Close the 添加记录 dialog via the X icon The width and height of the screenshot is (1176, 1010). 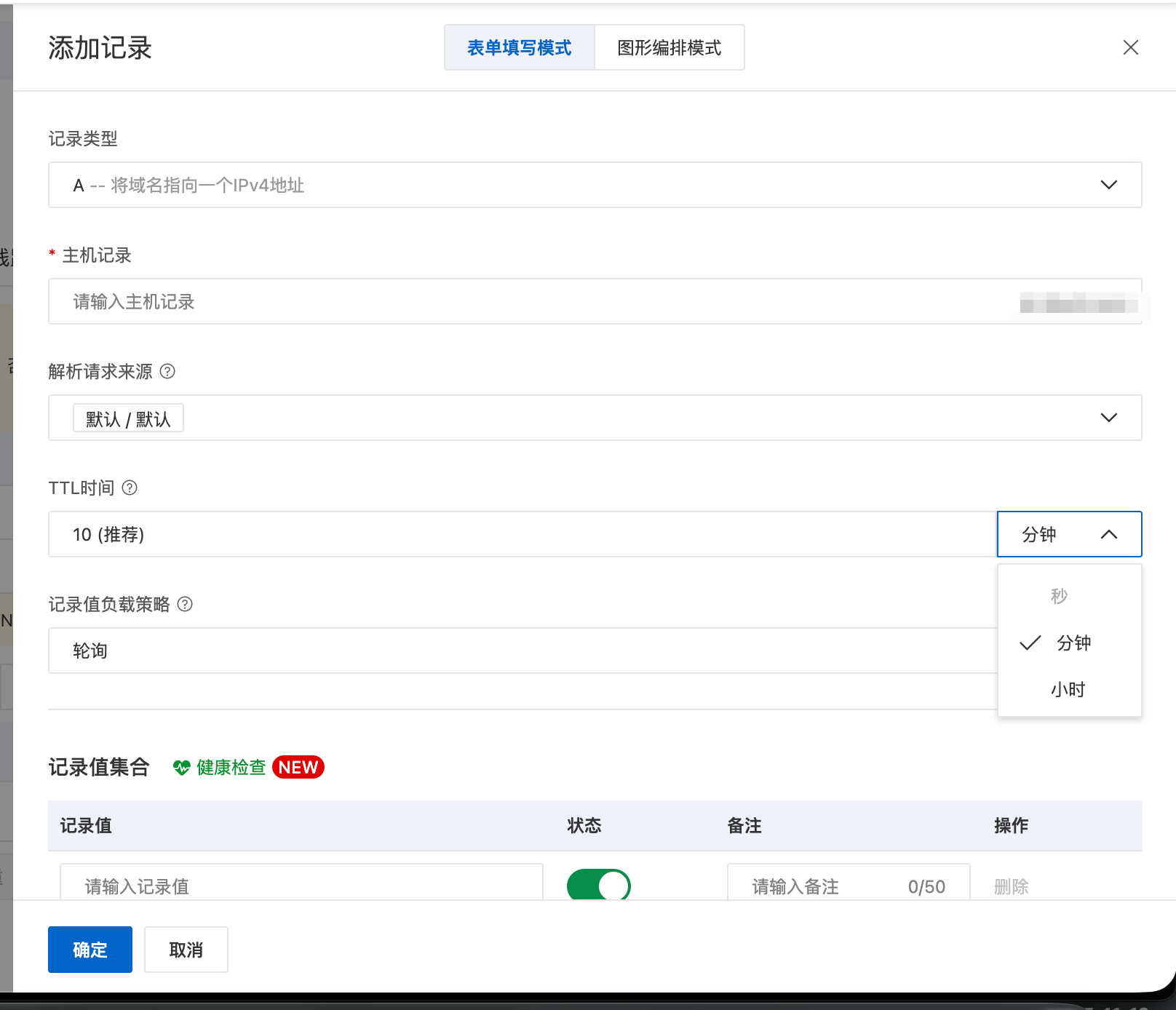[1130, 47]
